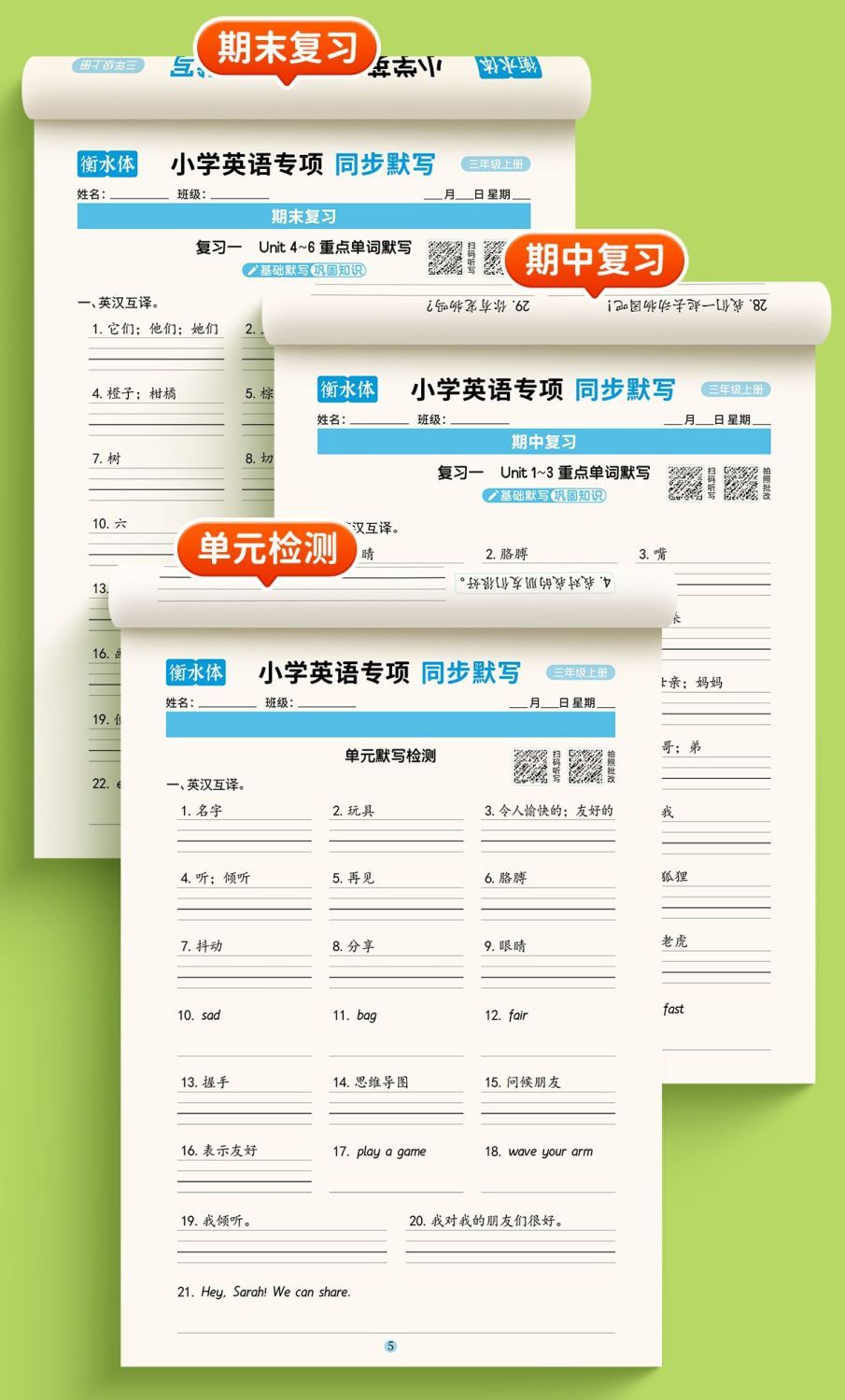
Task: Click question 15. 问候朋友
Action: (522, 1082)
